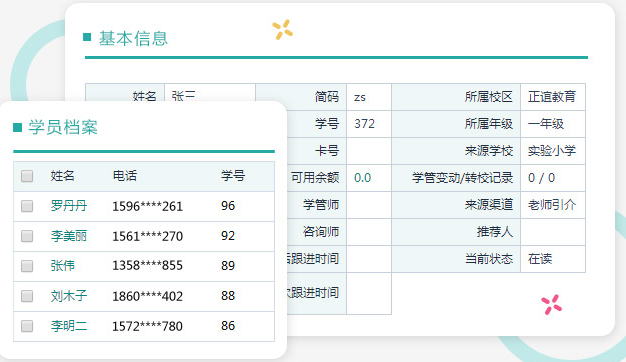Click the 学管变动/转校记录 field label

click(462, 178)
